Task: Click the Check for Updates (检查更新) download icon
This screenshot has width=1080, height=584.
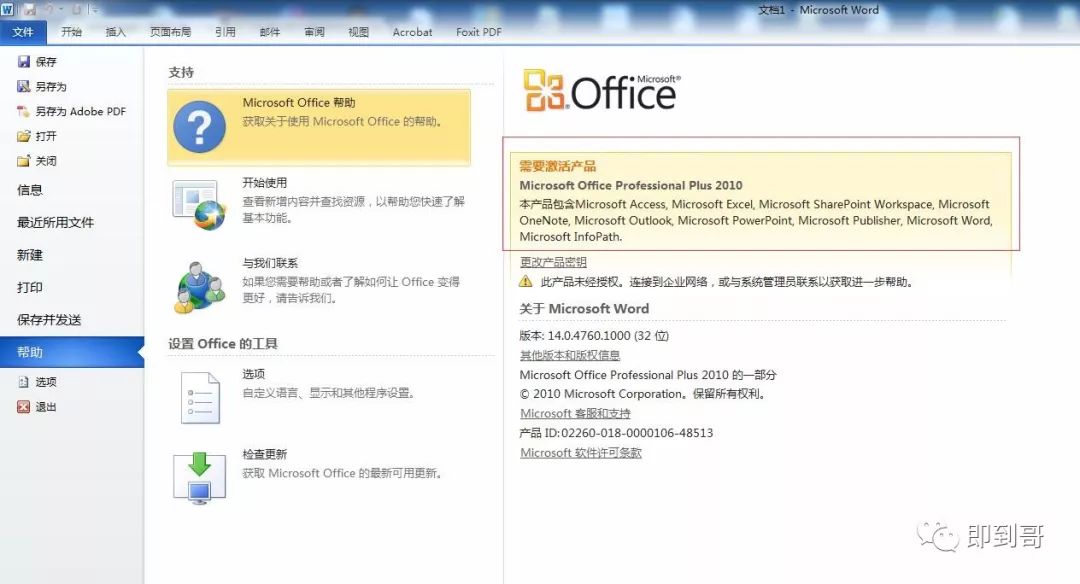Action: point(200,478)
